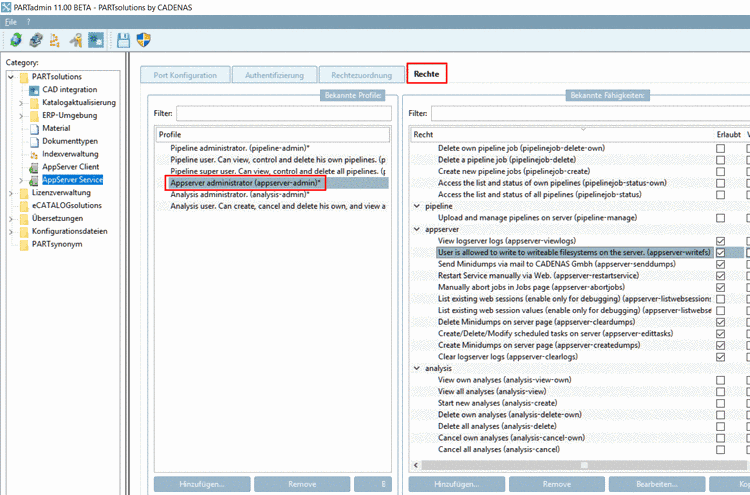
Task: Click the Recht column header
Action: (562, 134)
